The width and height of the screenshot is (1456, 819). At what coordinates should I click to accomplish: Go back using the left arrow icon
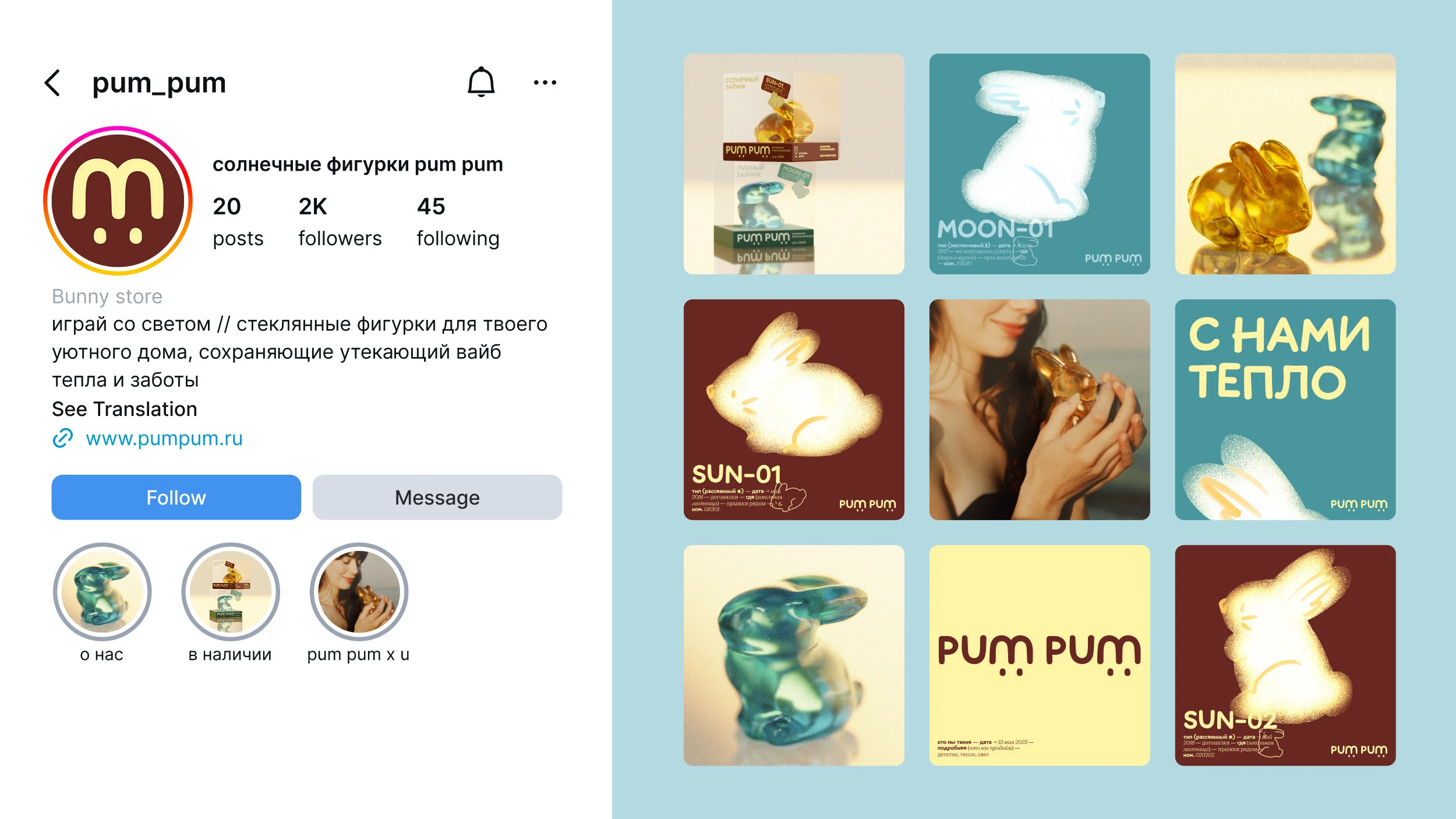pyautogui.click(x=52, y=83)
